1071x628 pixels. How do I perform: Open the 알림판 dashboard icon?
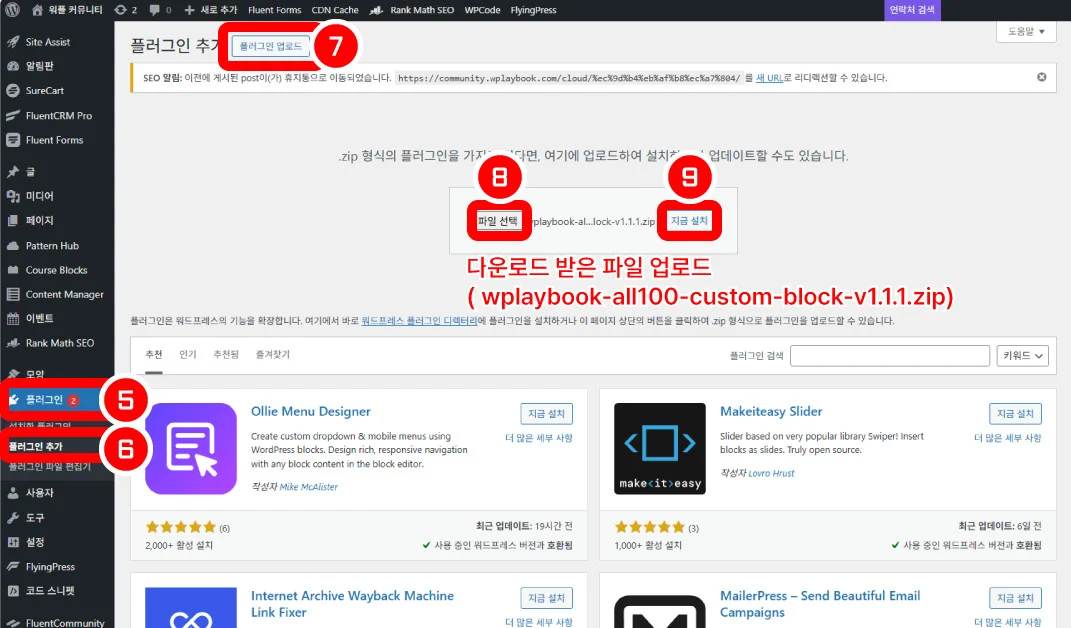pyautogui.click(x=13, y=66)
